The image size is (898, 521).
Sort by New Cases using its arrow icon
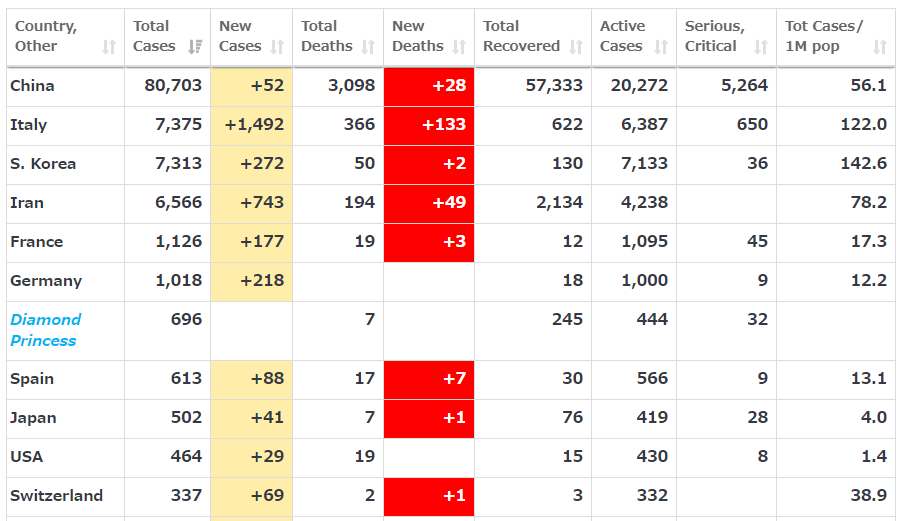tap(277, 47)
